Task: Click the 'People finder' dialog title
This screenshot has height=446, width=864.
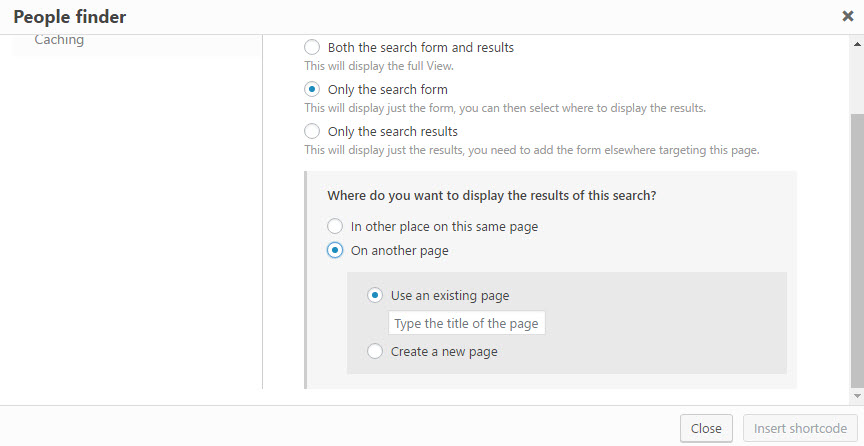Action: [70, 17]
